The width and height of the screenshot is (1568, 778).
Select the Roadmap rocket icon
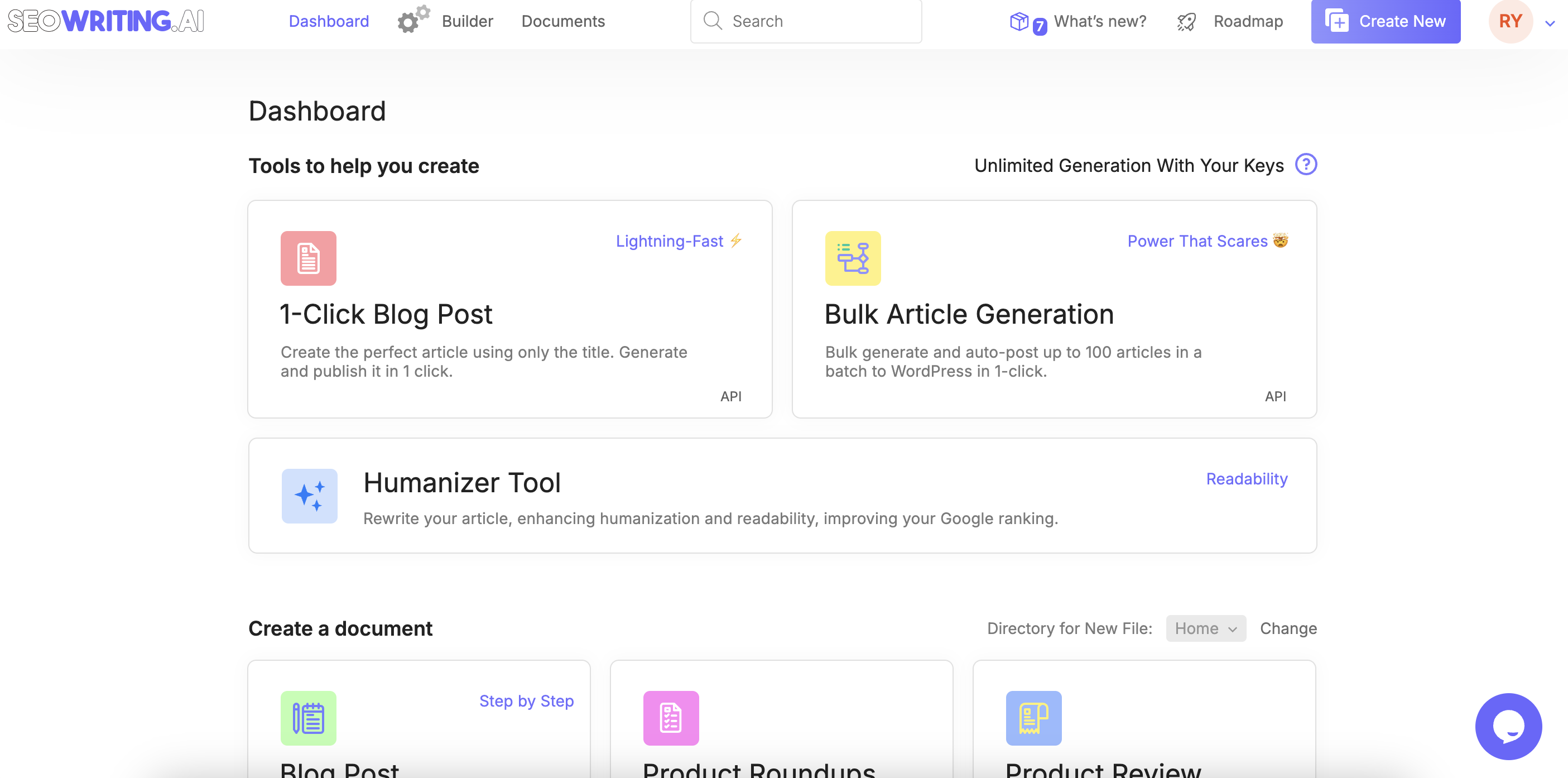coord(1186,21)
